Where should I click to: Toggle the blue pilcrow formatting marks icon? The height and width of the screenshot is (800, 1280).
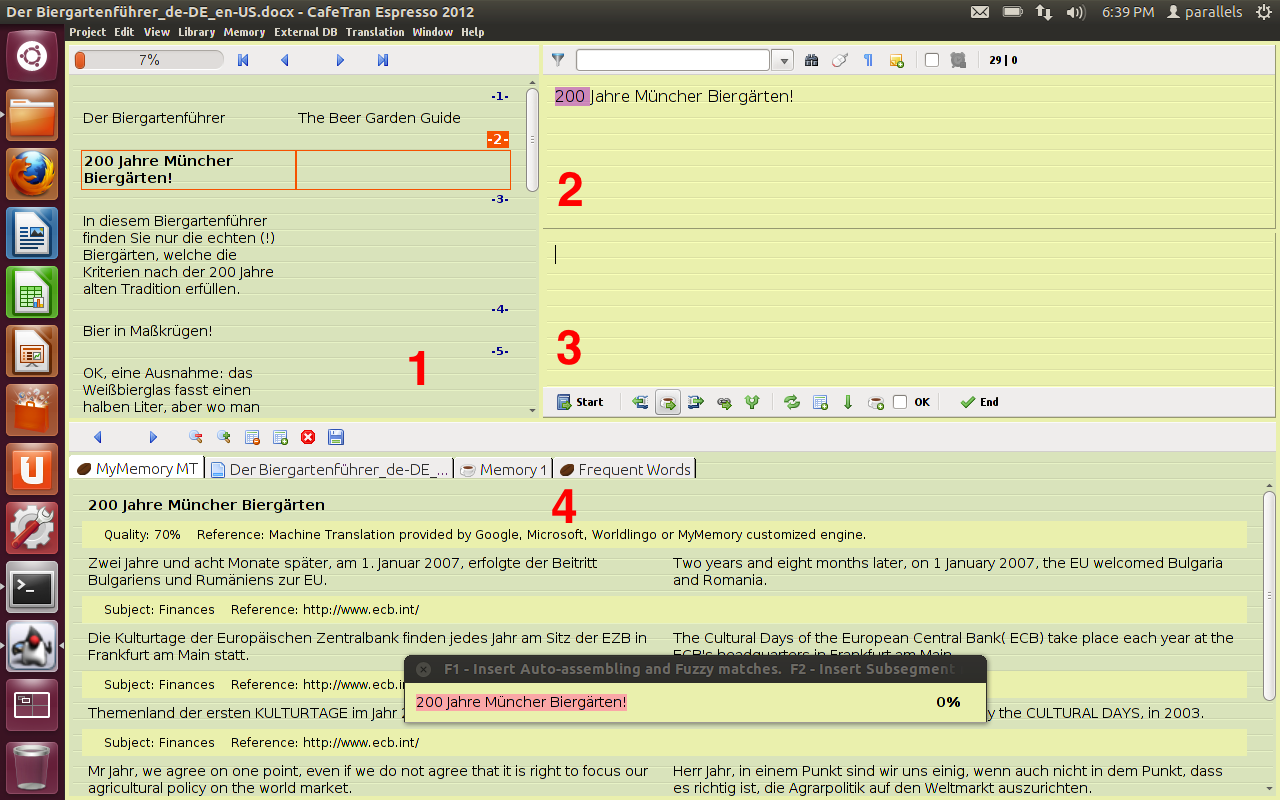pyautogui.click(x=868, y=60)
